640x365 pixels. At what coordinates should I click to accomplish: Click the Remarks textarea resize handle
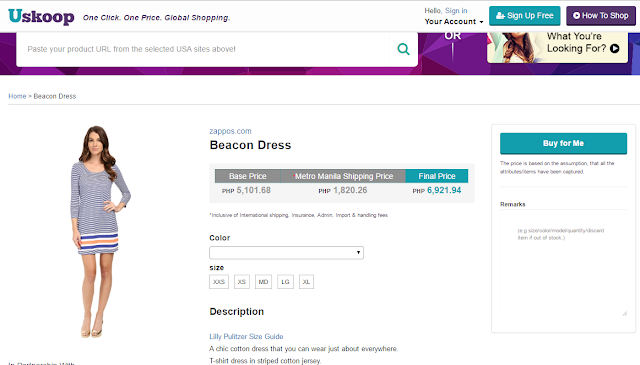tap(624, 314)
